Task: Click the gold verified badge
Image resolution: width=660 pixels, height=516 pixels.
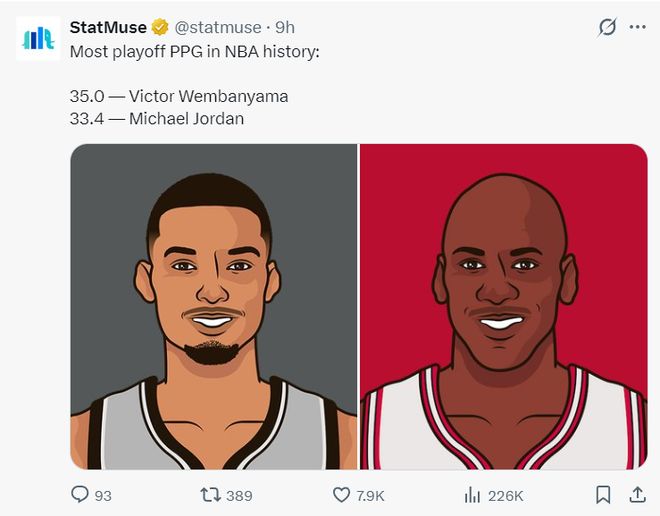Action: pos(160,27)
